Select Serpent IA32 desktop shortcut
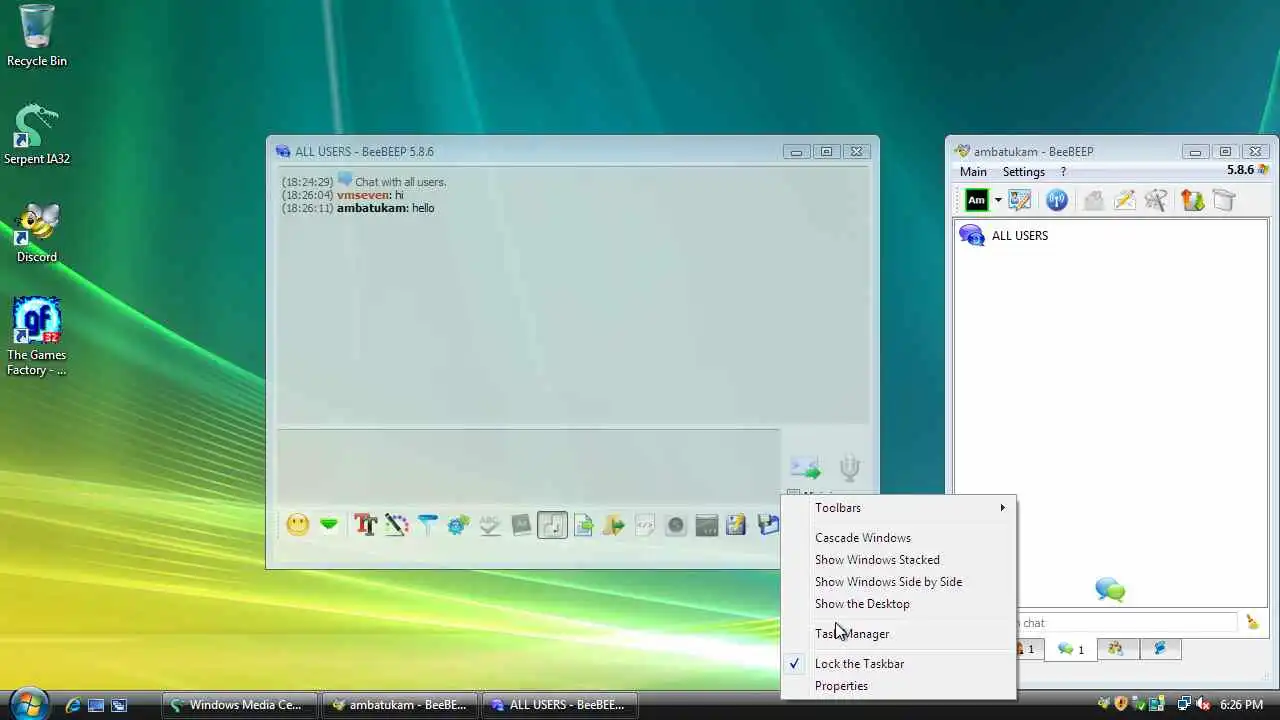 click(x=37, y=134)
